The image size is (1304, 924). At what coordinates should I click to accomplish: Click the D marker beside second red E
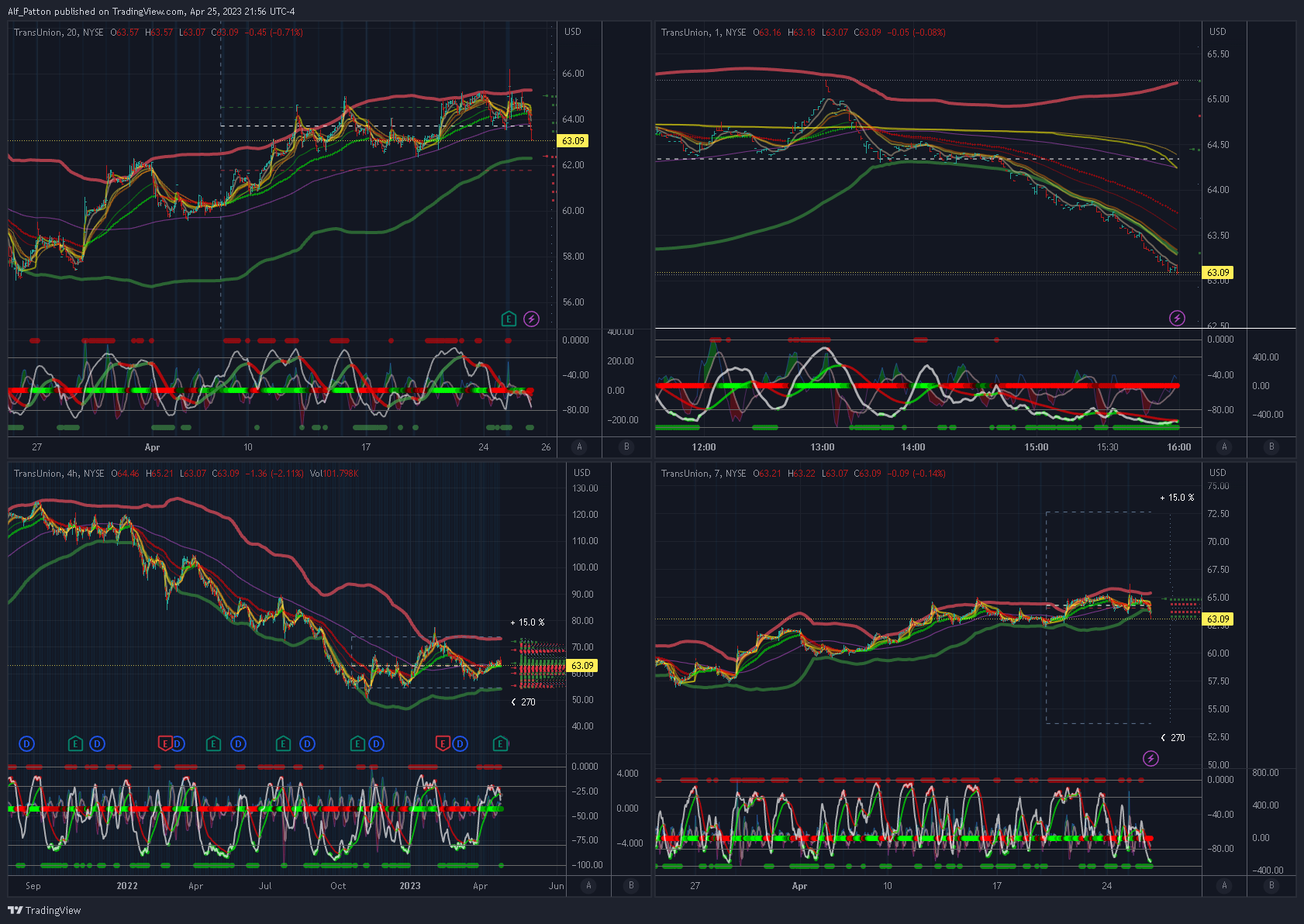[x=460, y=744]
